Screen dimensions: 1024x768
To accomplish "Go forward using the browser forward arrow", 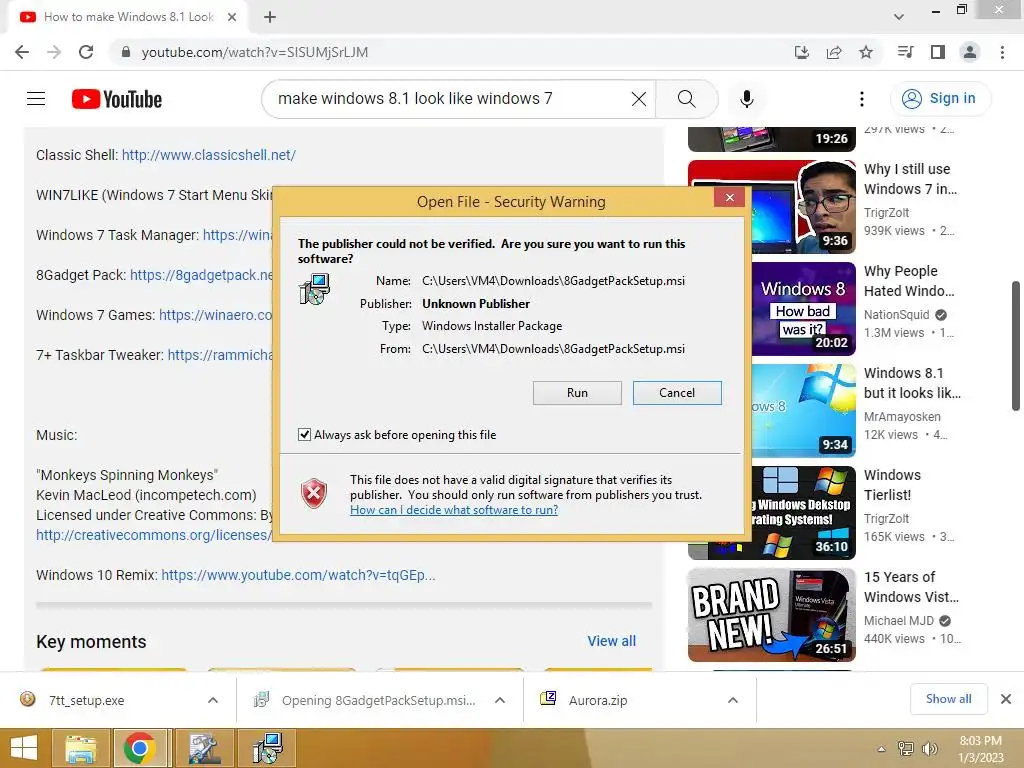I will [54, 52].
